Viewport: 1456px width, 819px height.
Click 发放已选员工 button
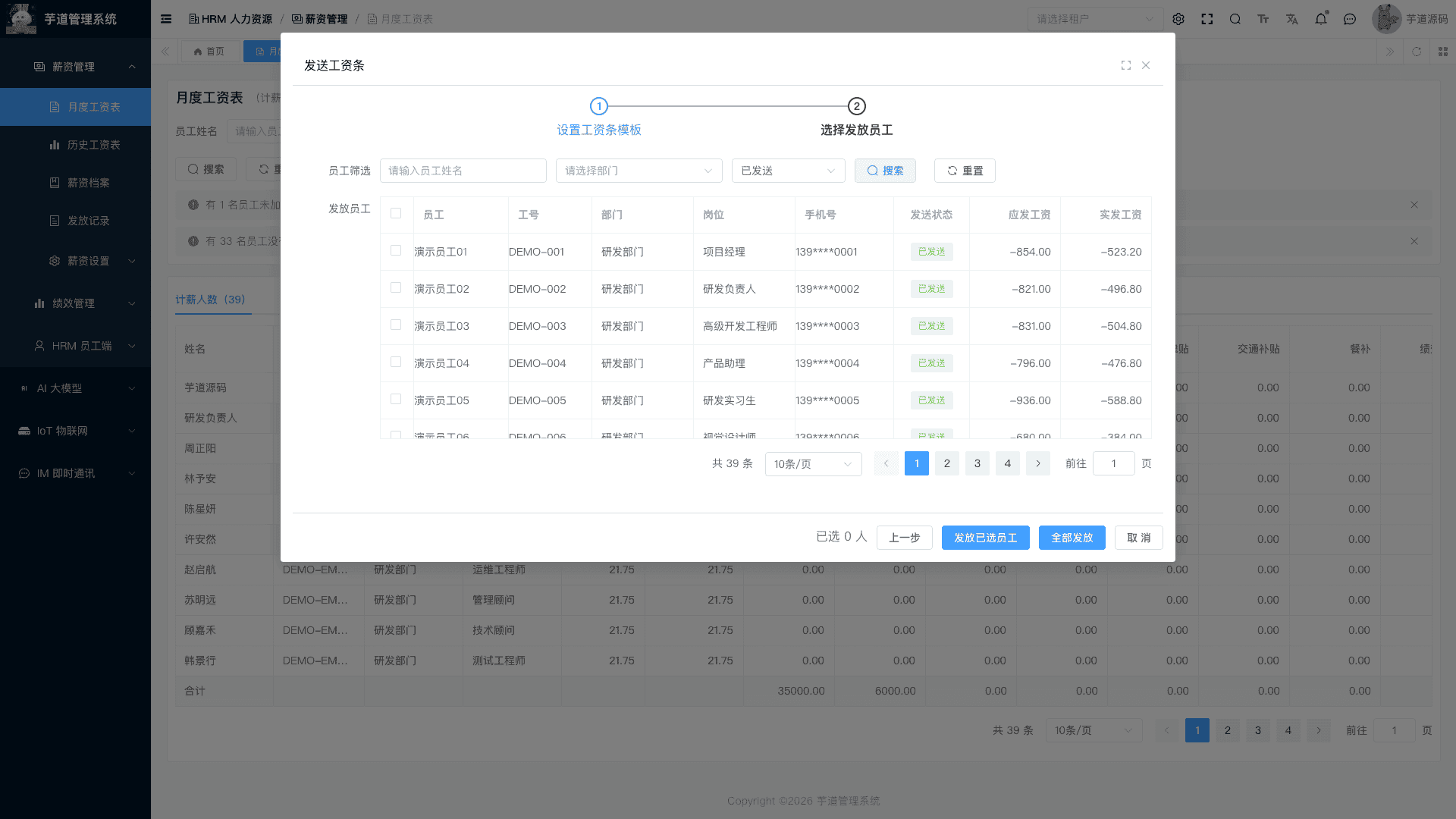coord(986,538)
